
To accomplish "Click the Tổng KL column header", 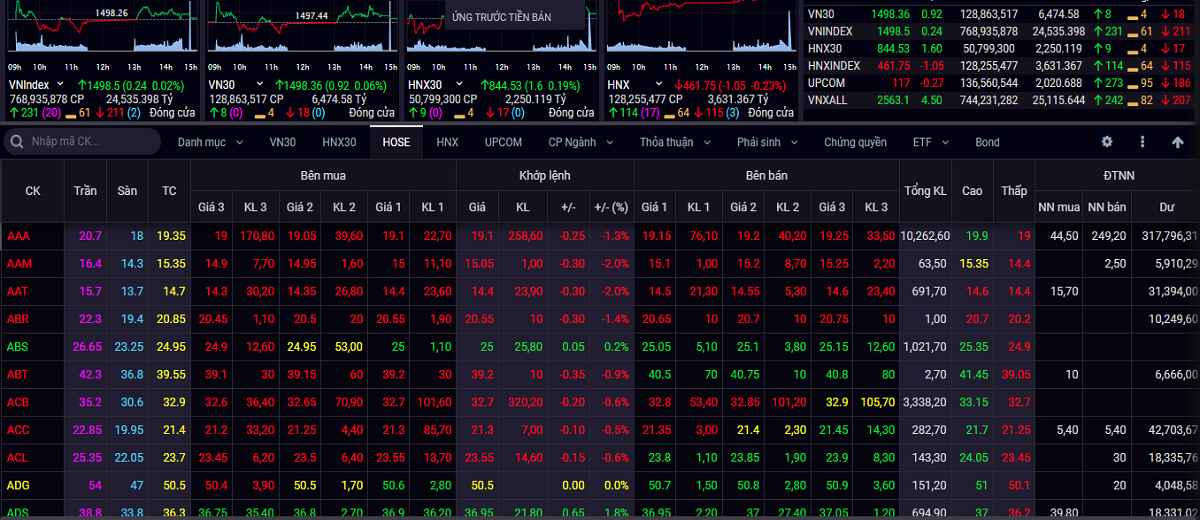I will 924,190.
